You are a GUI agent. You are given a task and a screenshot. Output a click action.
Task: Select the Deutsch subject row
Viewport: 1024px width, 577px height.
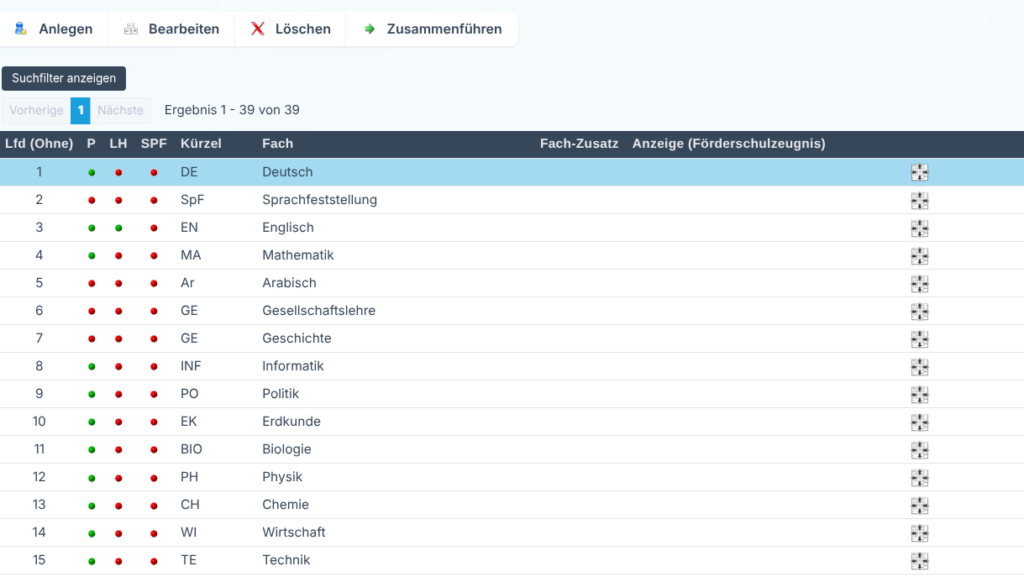point(512,172)
